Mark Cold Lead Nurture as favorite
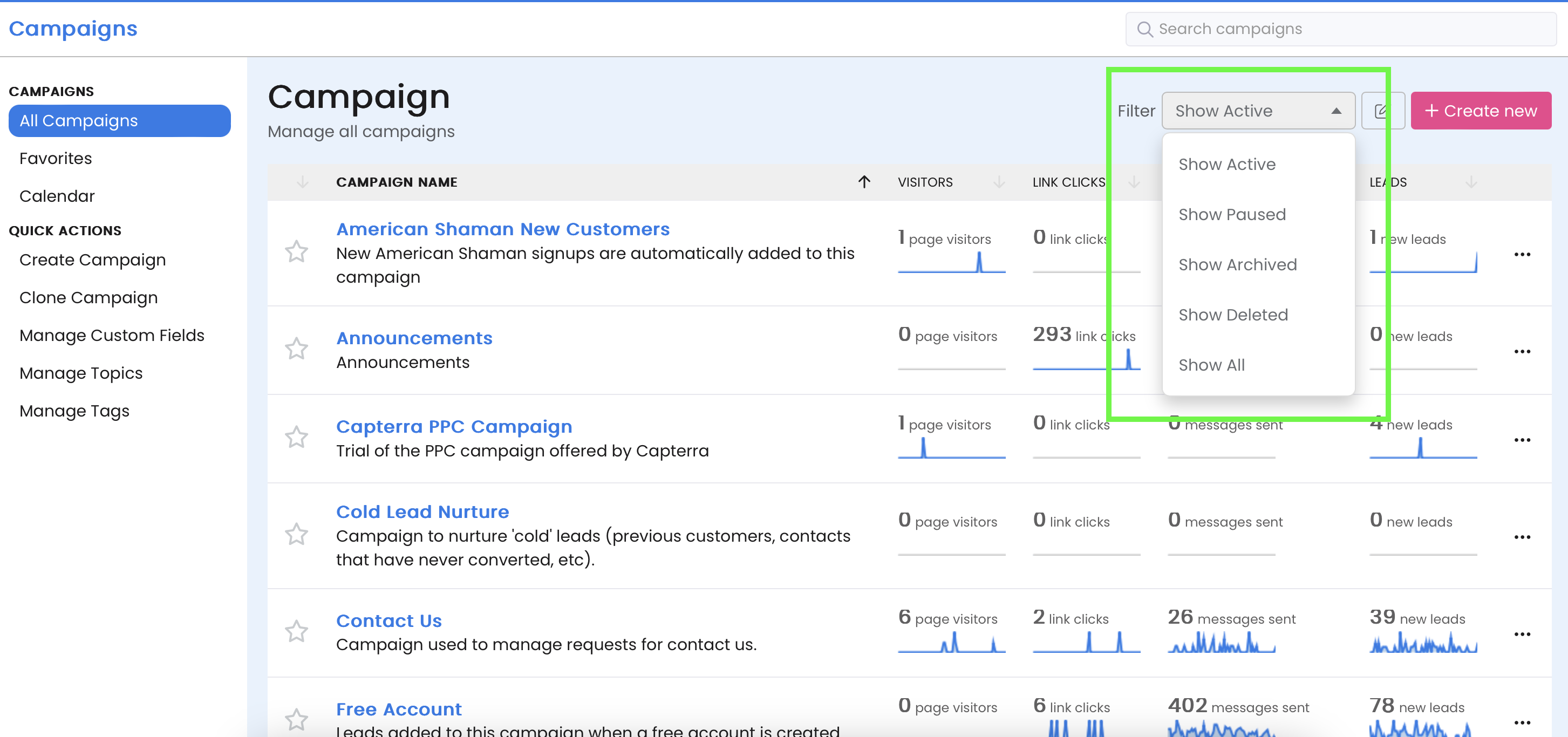Viewport: 1568px width, 737px height. (296, 534)
